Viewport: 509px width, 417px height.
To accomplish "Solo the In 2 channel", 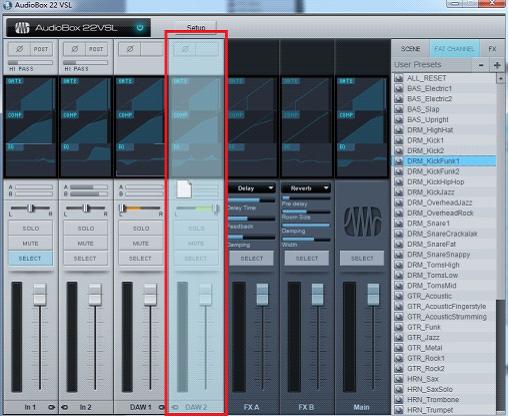I will [x=86, y=228].
